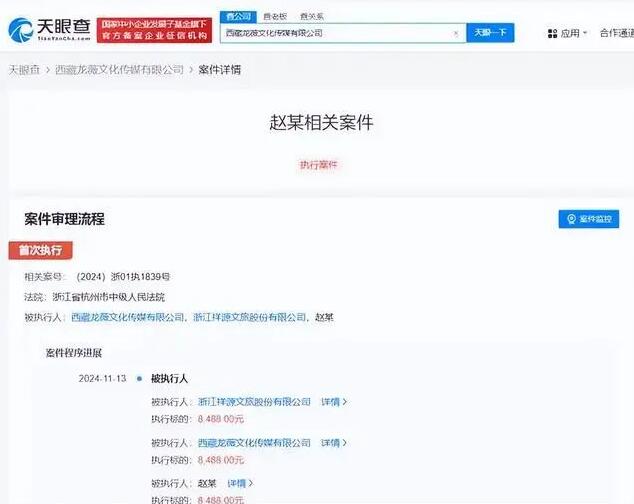Viewport: 634px width, 504px height.
Task: View 详情 for 赵某 entry
Action: click(x=240, y=483)
